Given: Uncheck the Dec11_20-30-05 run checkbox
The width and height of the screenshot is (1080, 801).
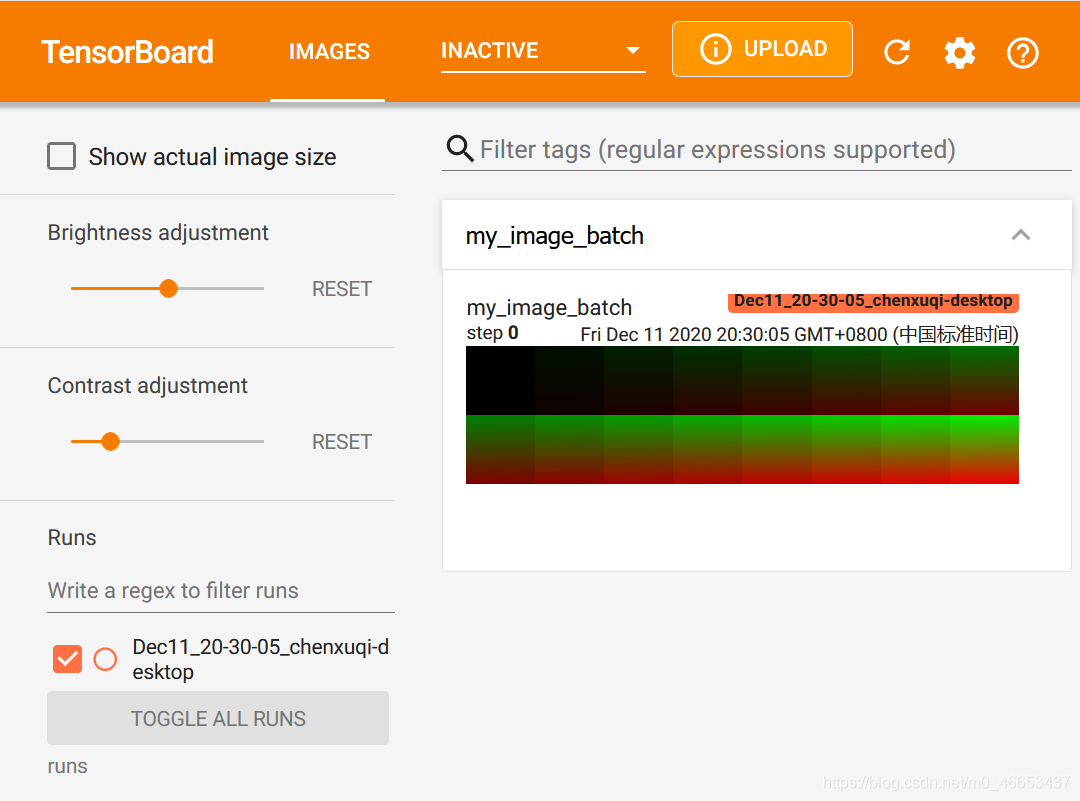Looking at the screenshot, I should click(x=67, y=659).
